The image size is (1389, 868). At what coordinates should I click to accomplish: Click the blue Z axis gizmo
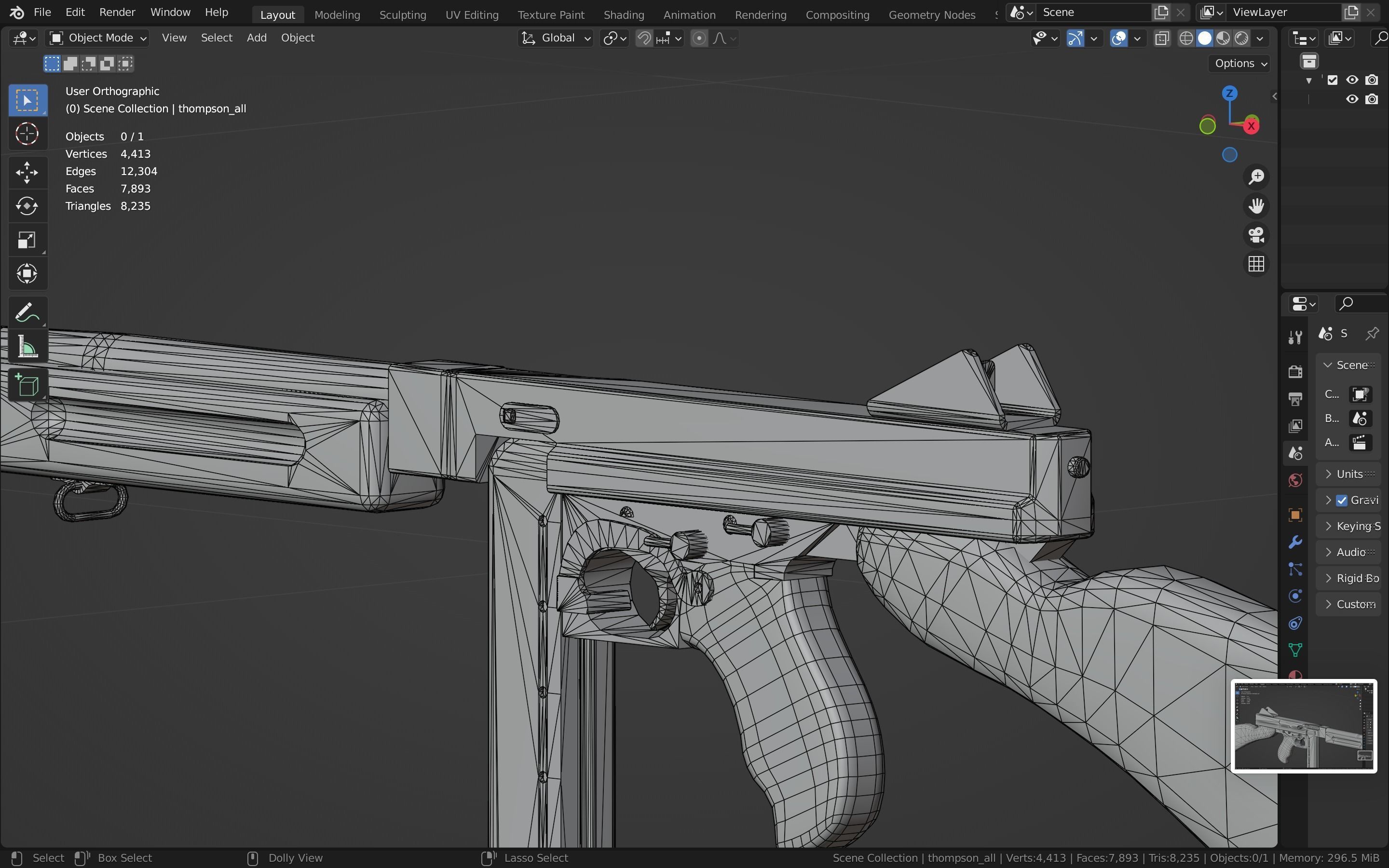[1229, 93]
